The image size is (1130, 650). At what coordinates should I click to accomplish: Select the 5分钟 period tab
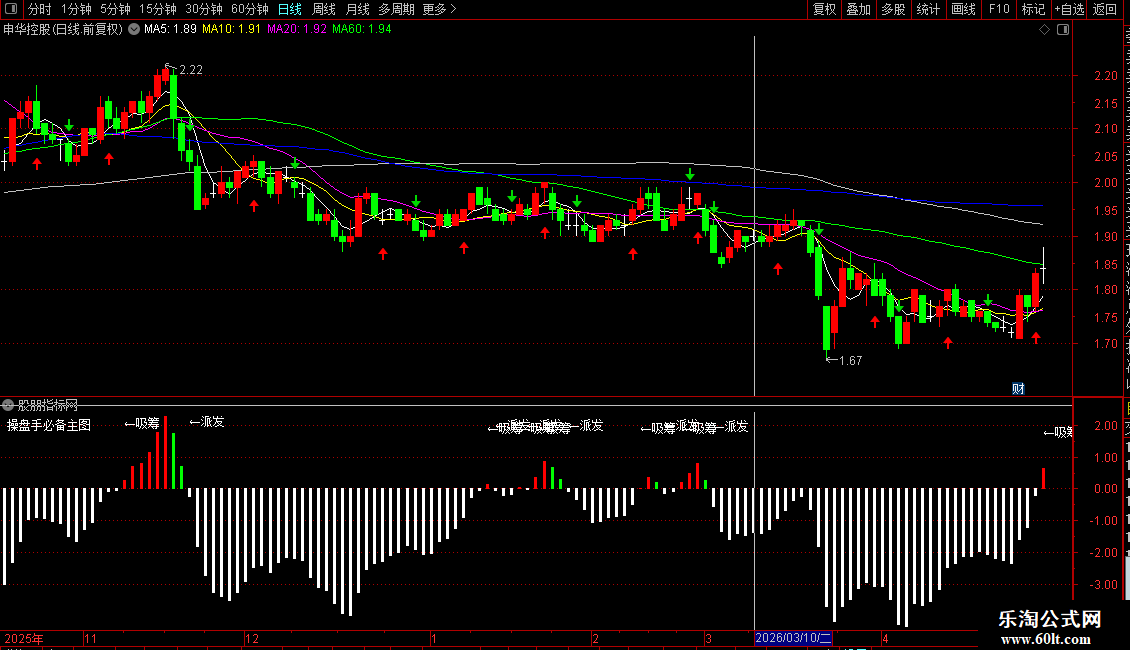coord(115,9)
